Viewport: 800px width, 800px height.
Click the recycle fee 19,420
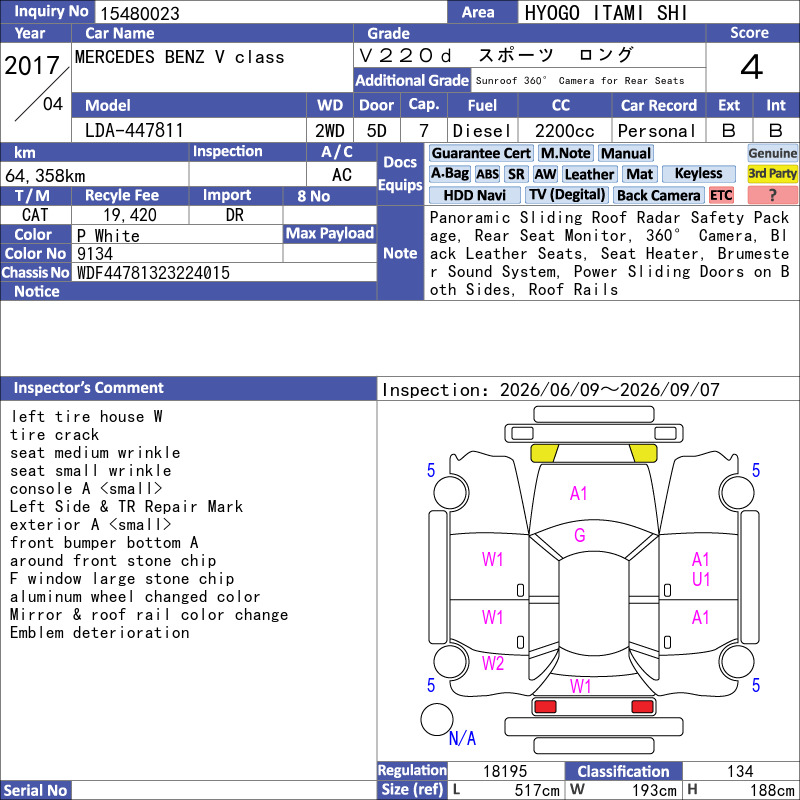(130, 215)
